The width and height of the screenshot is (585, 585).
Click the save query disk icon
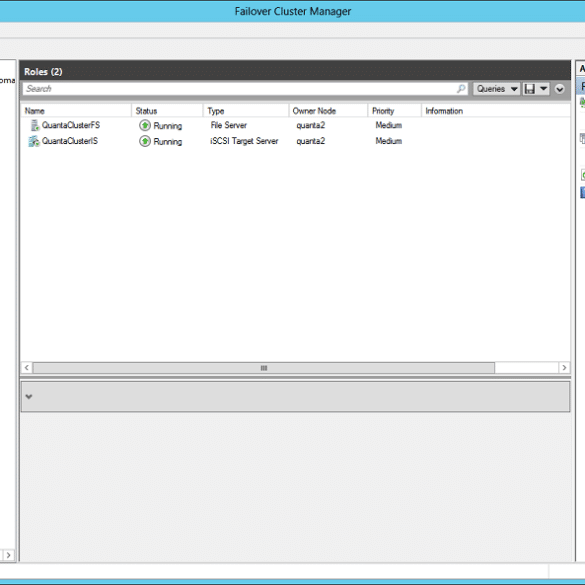pyautogui.click(x=529, y=89)
